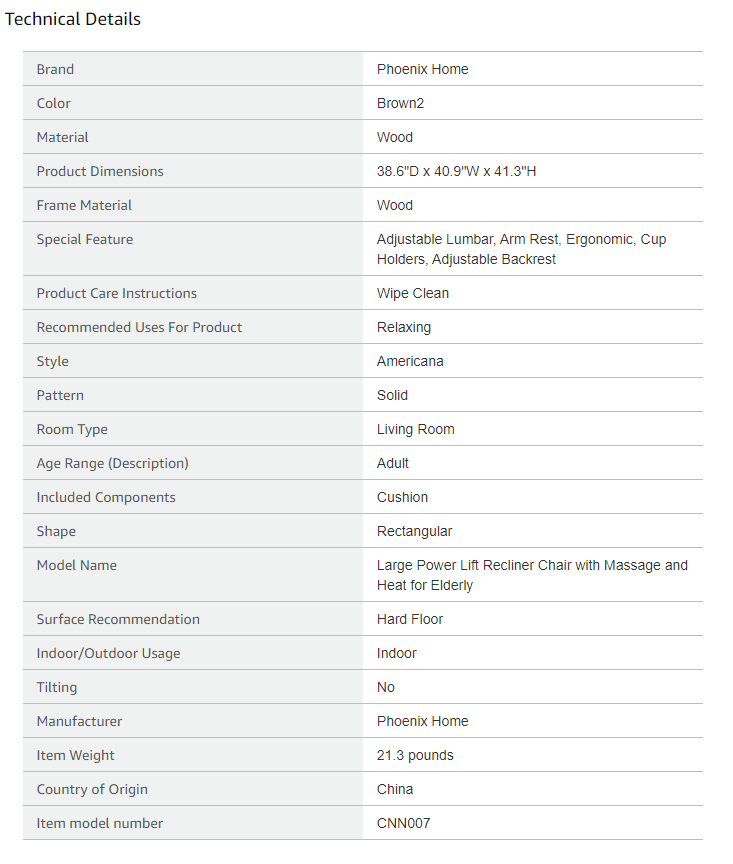This screenshot has width=733, height=864.
Task: Select the Rectangular shape value
Action: coord(414,532)
